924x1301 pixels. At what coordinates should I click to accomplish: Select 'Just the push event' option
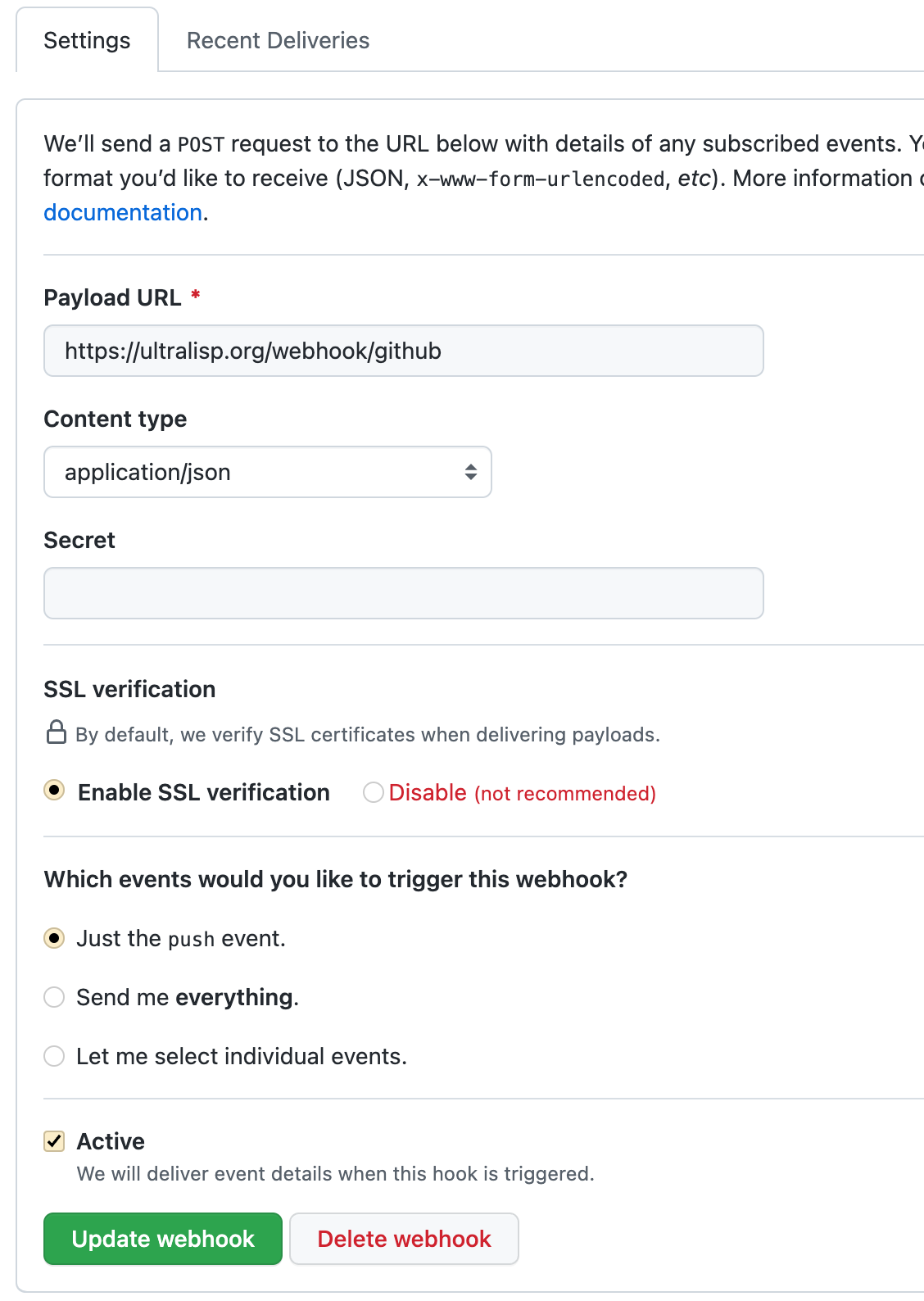coord(53,938)
